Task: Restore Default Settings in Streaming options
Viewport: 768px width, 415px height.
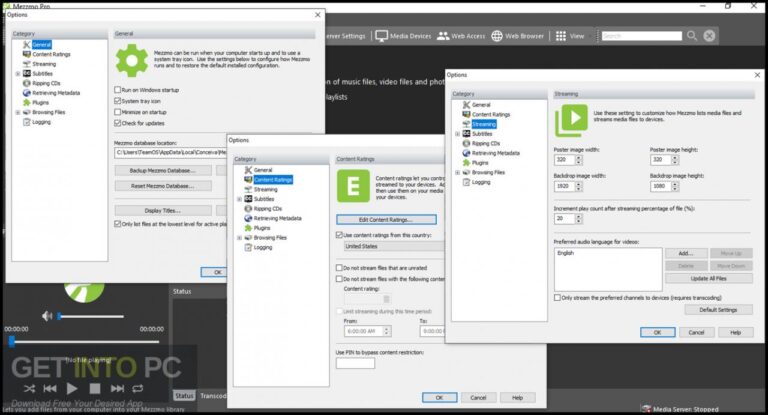Action: 718,310
